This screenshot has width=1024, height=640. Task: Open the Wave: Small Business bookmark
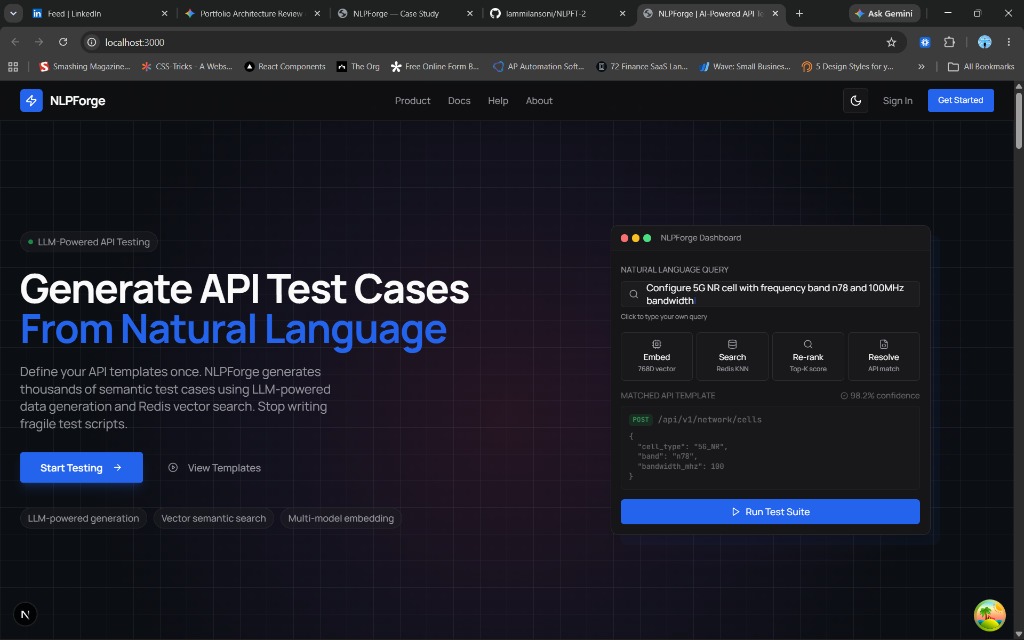click(744, 67)
